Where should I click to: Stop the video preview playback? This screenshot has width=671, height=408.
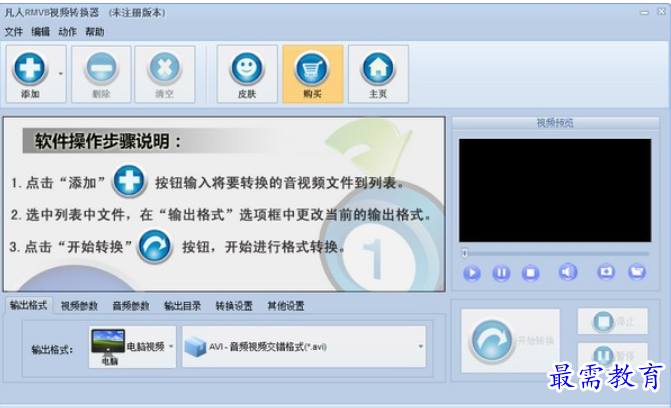[531, 273]
